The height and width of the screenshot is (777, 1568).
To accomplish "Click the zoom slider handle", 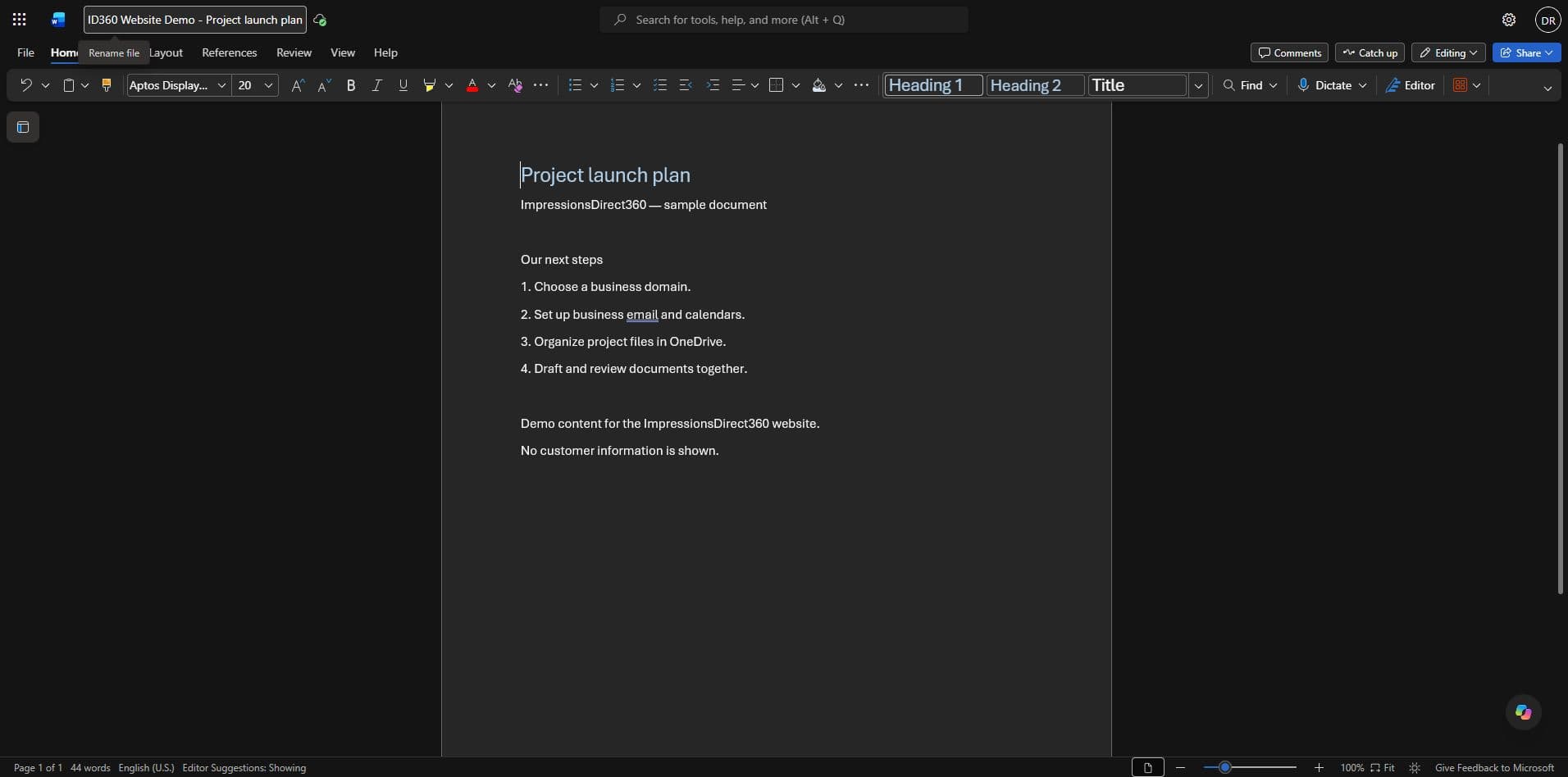I will [x=1224, y=768].
